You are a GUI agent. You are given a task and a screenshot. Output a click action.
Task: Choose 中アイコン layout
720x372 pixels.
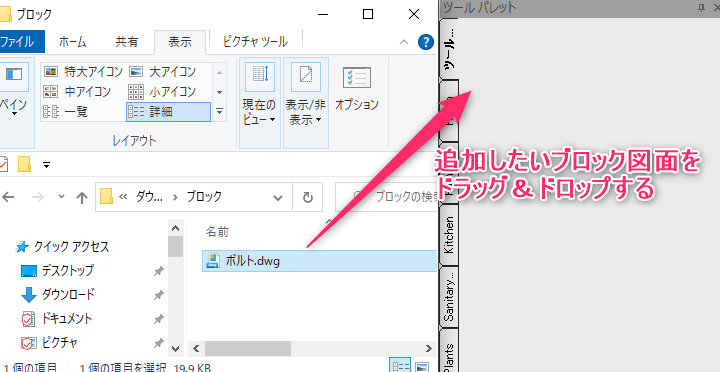[x=77, y=92]
